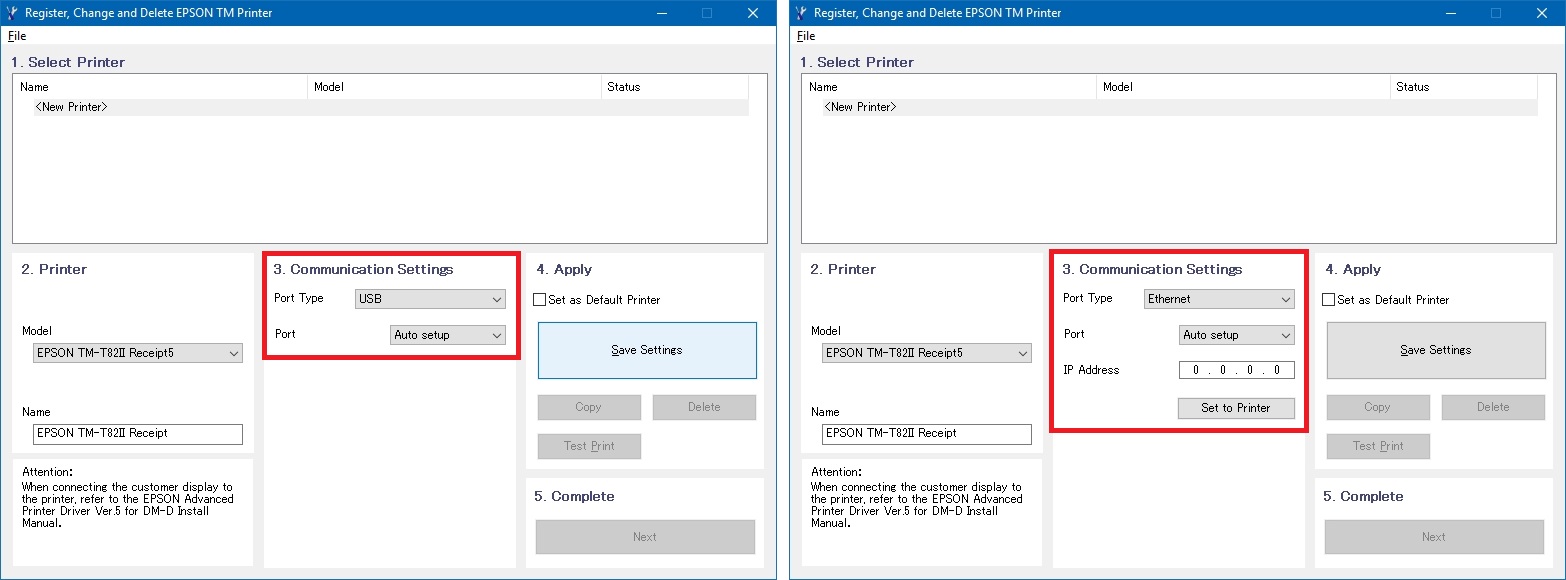Viewport: 1566px width, 580px height.
Task: Click Test Print in the USB window
Action: pyautogui.click(x=589, y=446)
